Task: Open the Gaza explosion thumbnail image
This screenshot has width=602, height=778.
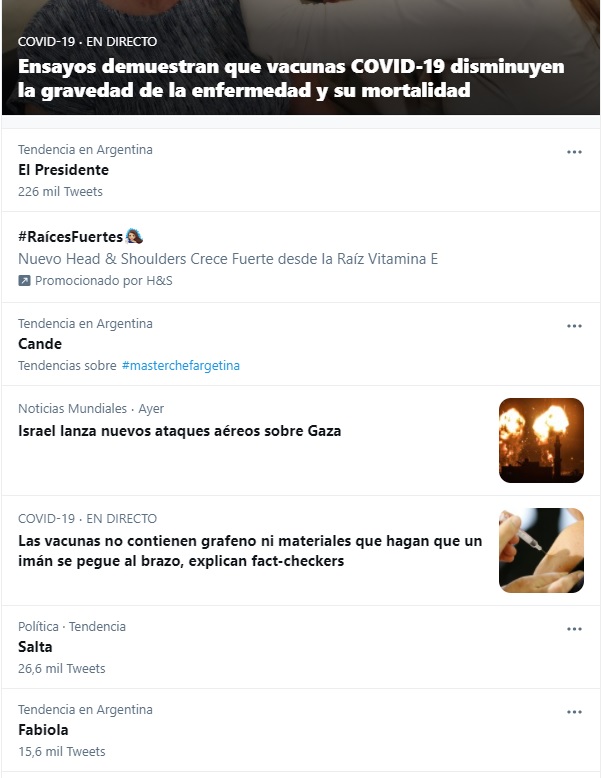Action: (x=541, y=440)
